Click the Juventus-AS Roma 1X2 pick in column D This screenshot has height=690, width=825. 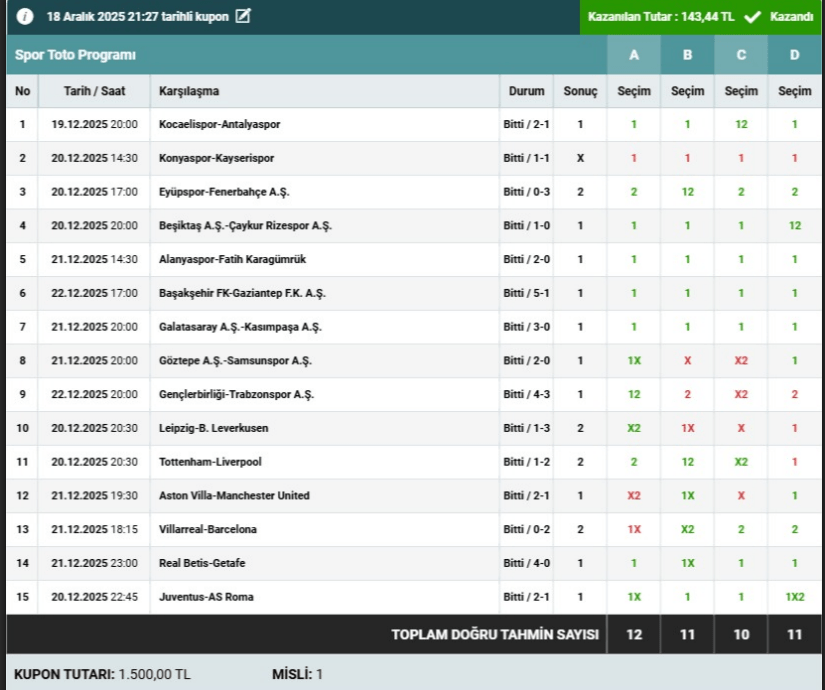coord(795,597)
